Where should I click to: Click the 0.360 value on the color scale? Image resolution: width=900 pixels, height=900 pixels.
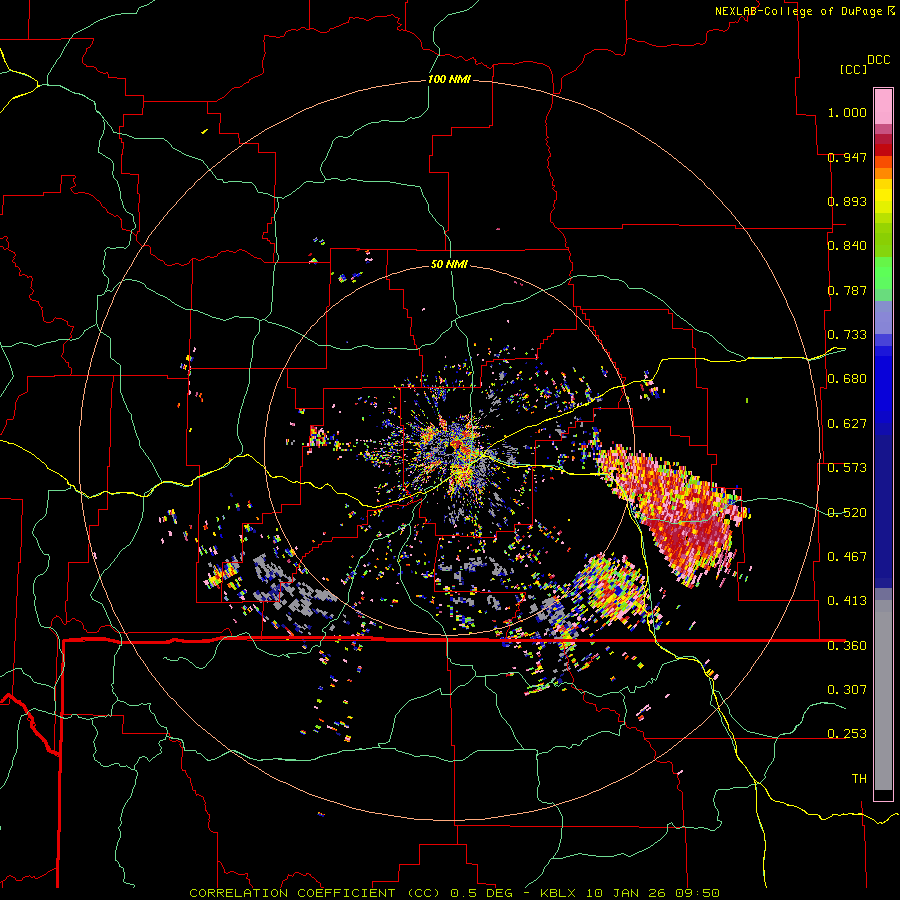point(847,646)
